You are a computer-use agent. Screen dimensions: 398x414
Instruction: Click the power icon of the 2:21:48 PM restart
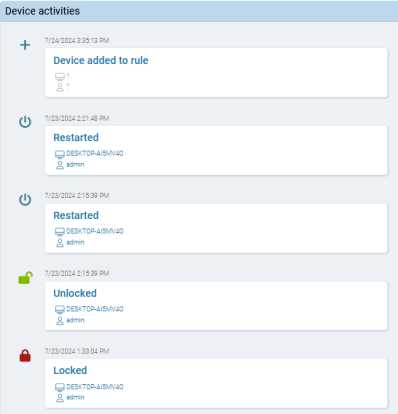(25, 122)
